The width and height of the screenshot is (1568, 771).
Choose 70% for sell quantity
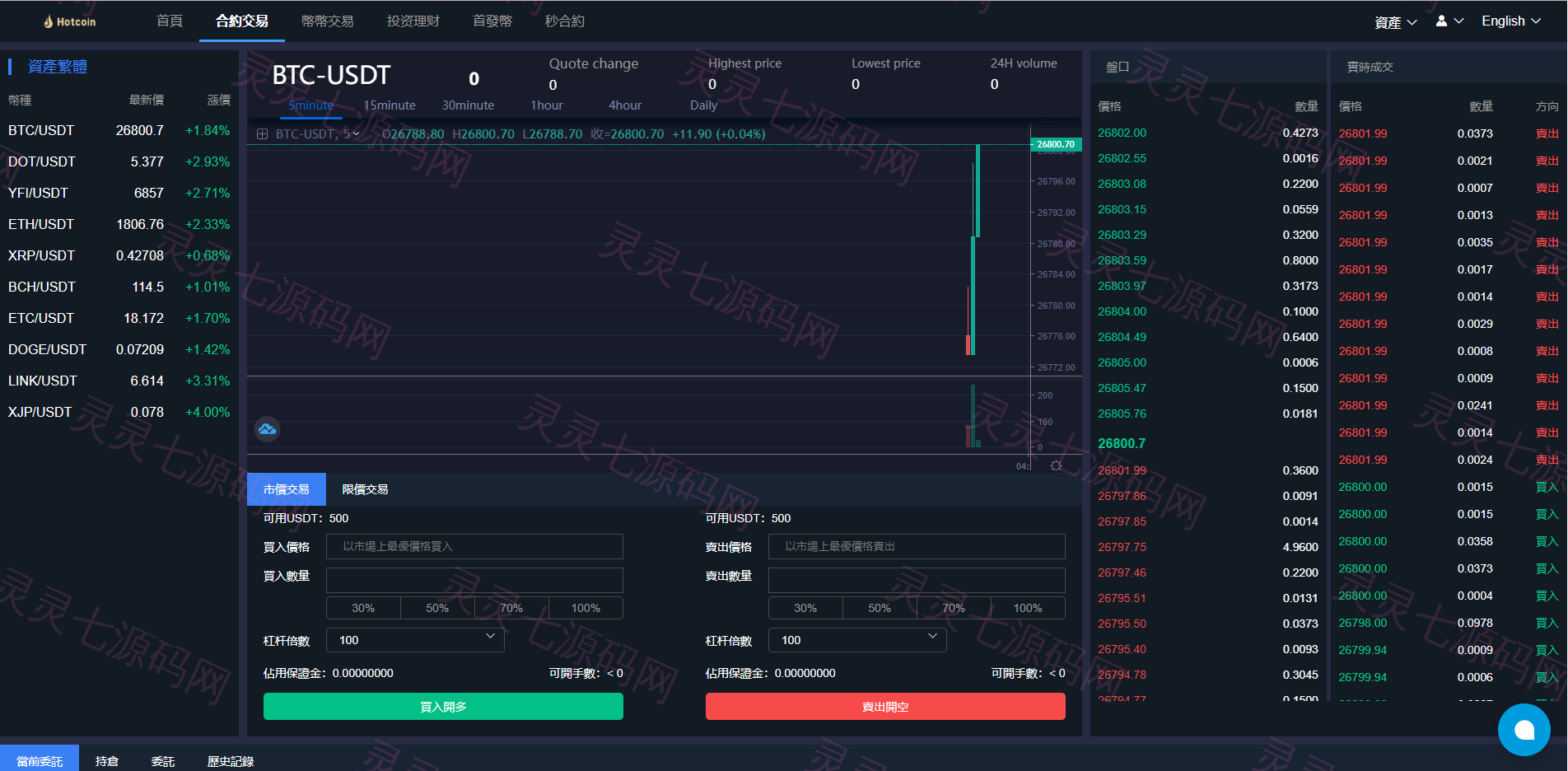pos(954,608)
